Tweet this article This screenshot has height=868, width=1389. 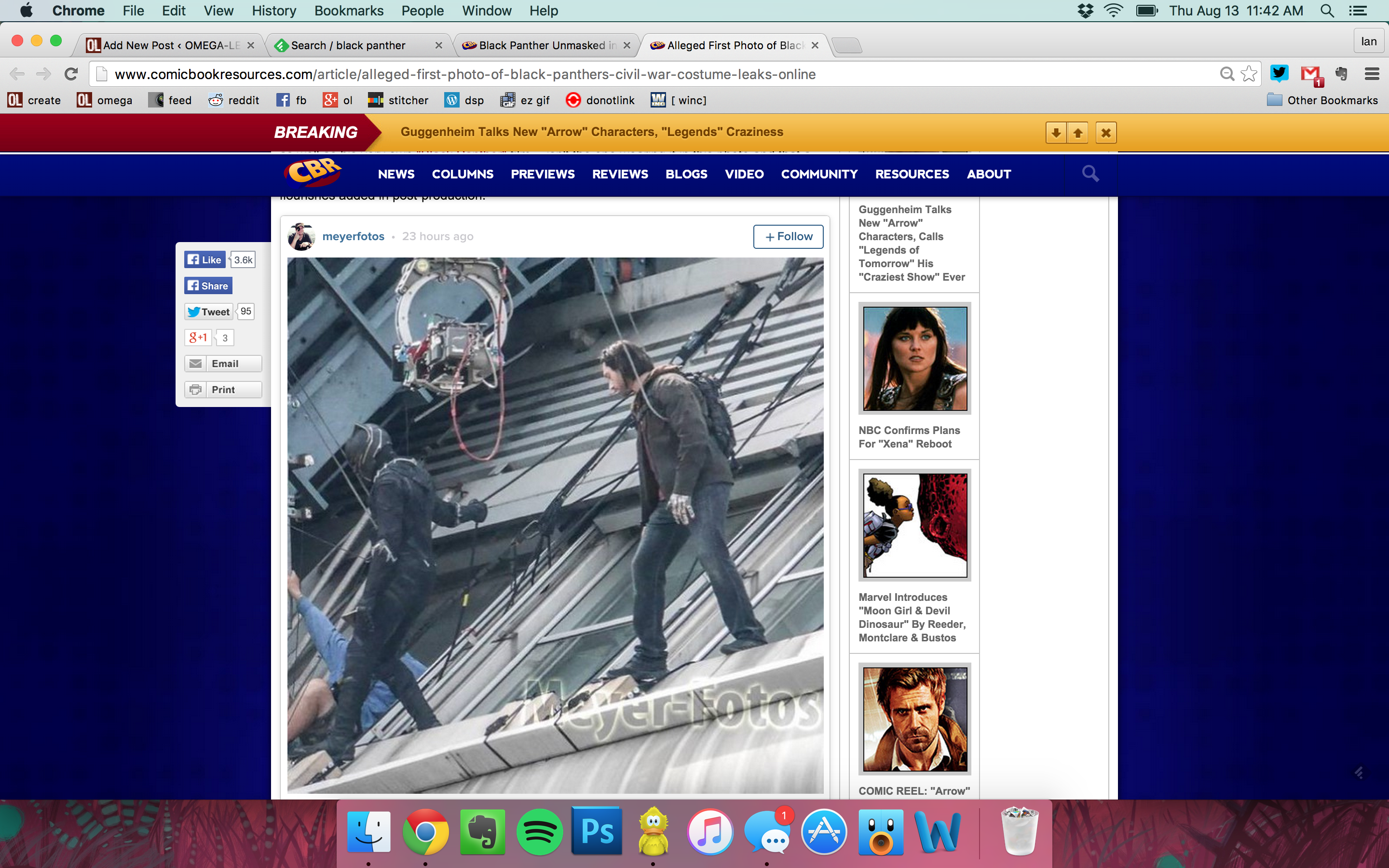tap(209, 312)
